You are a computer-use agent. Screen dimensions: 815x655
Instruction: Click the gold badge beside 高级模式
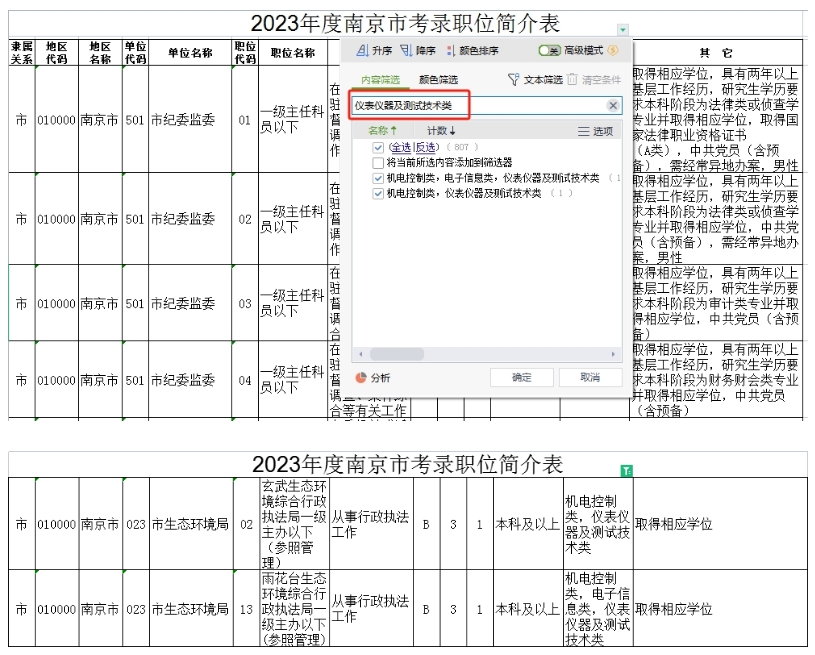coord(613,50)
